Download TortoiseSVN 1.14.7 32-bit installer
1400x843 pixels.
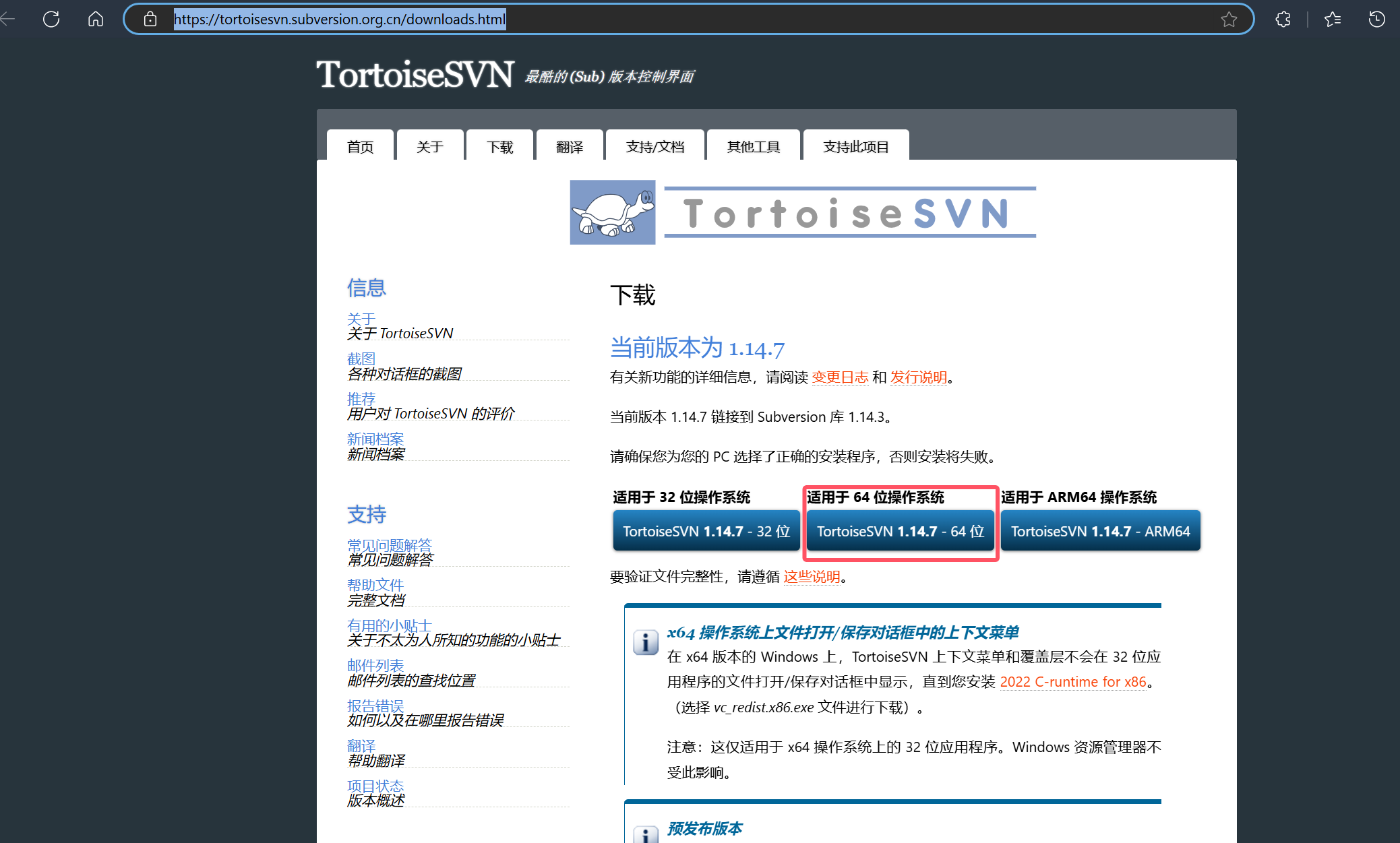[706, 531]
